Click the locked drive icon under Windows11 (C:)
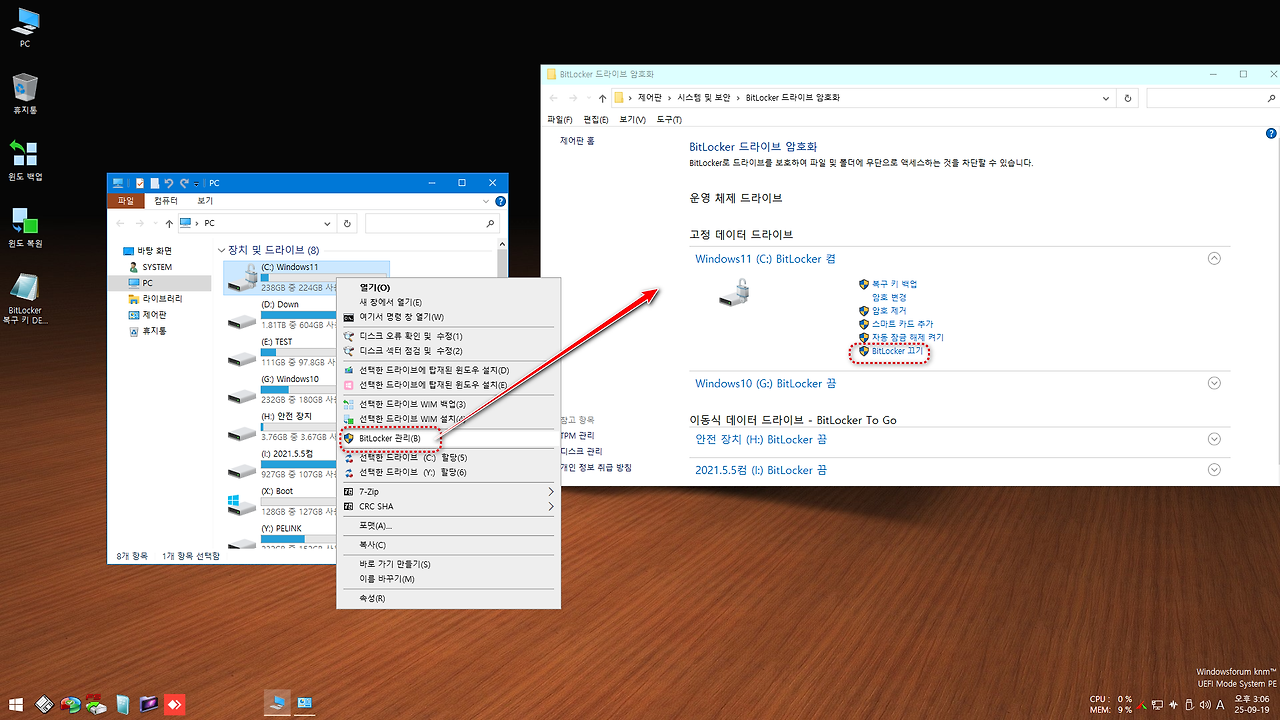Image resolution: width=1280 pixels, height=720 pixels. 736,292
